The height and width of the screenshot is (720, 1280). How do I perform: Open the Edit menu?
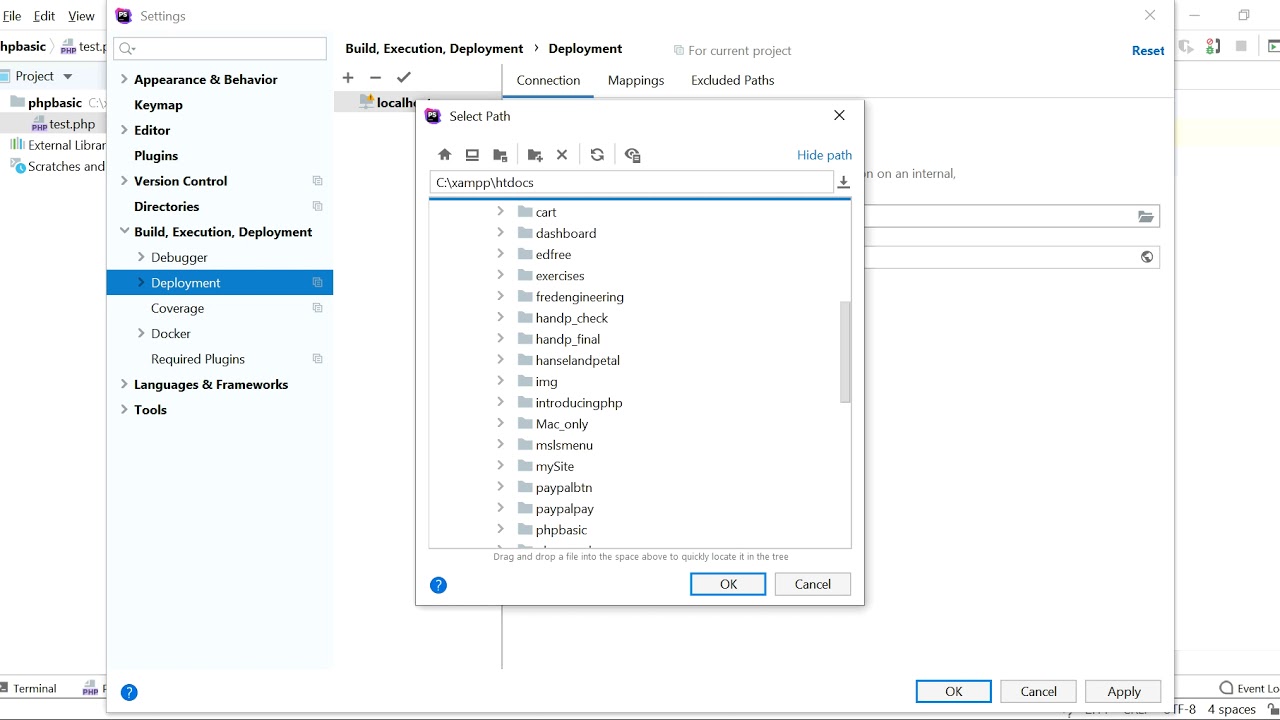pos(44,16)
